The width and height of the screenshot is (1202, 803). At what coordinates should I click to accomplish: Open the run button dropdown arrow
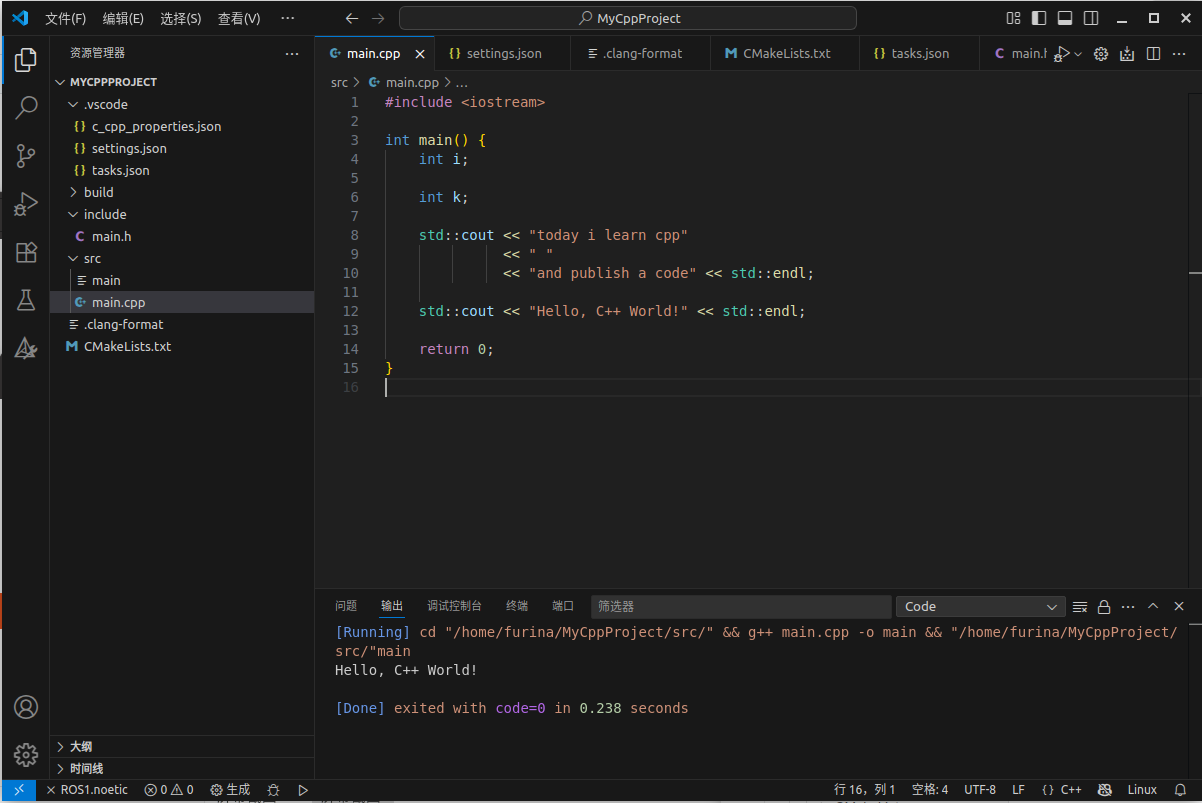coord(1078,54)
